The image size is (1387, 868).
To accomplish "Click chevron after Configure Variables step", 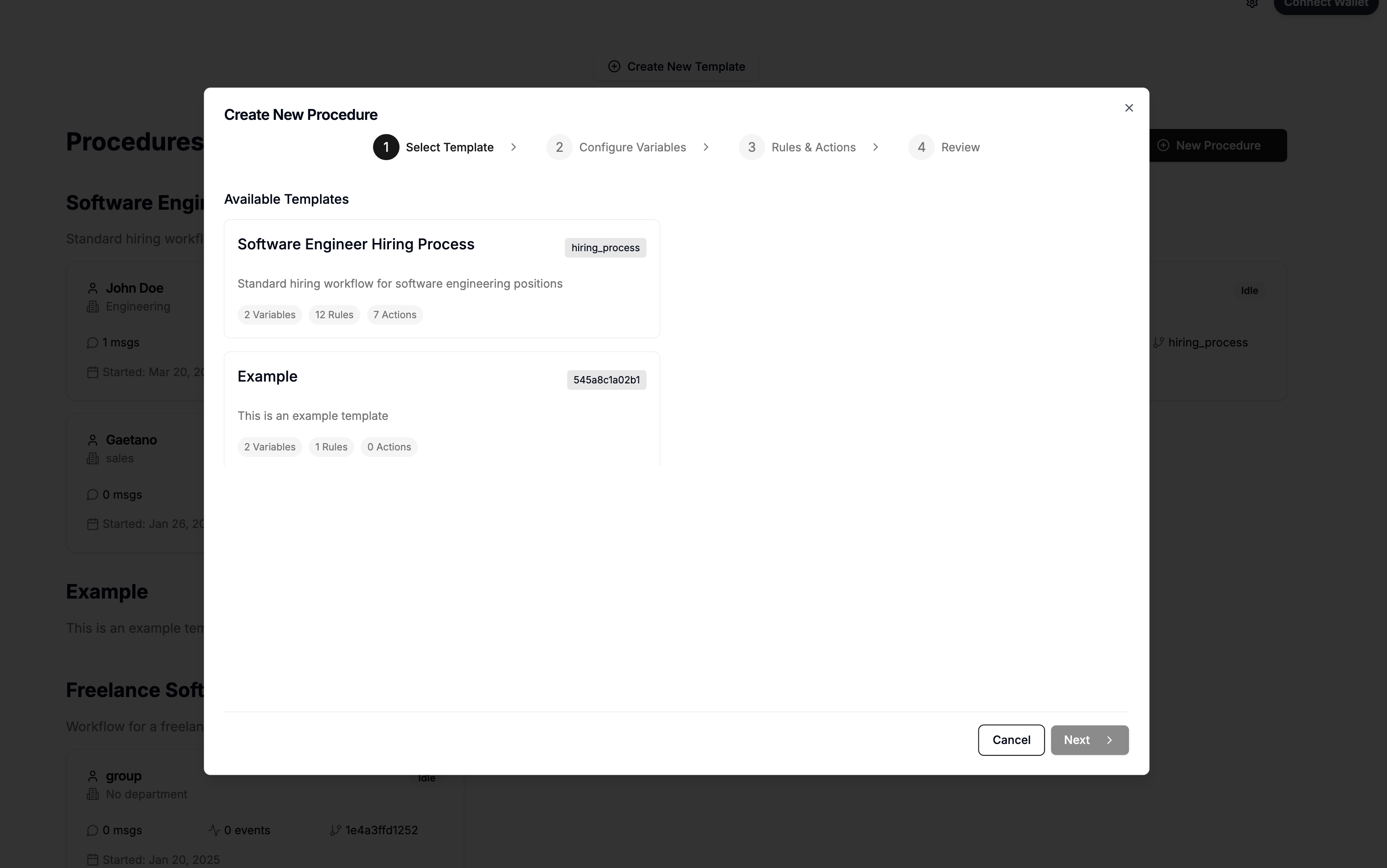I will click(x=705, y=147).
